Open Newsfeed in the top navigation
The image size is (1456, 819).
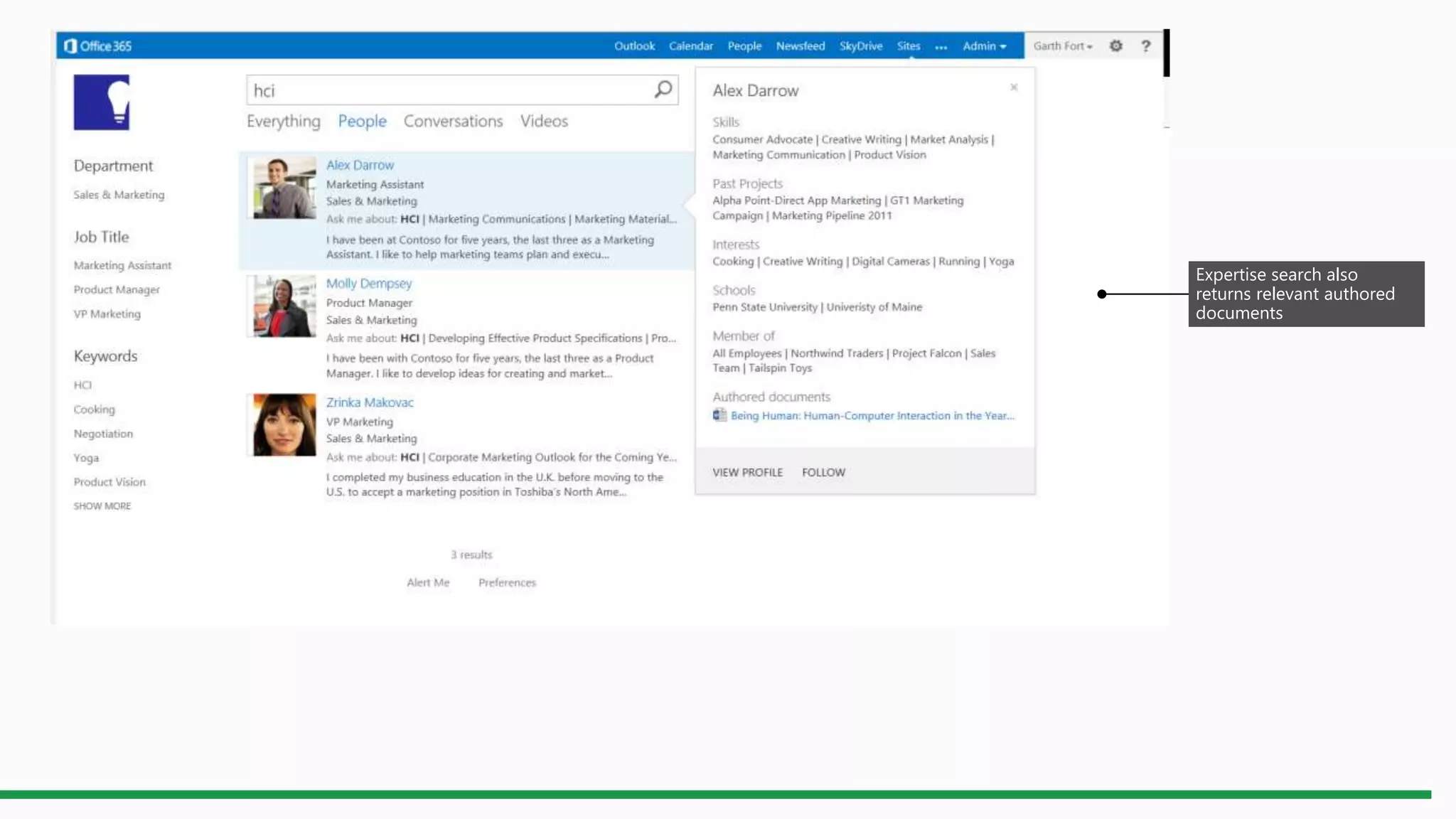click(800, 46)
